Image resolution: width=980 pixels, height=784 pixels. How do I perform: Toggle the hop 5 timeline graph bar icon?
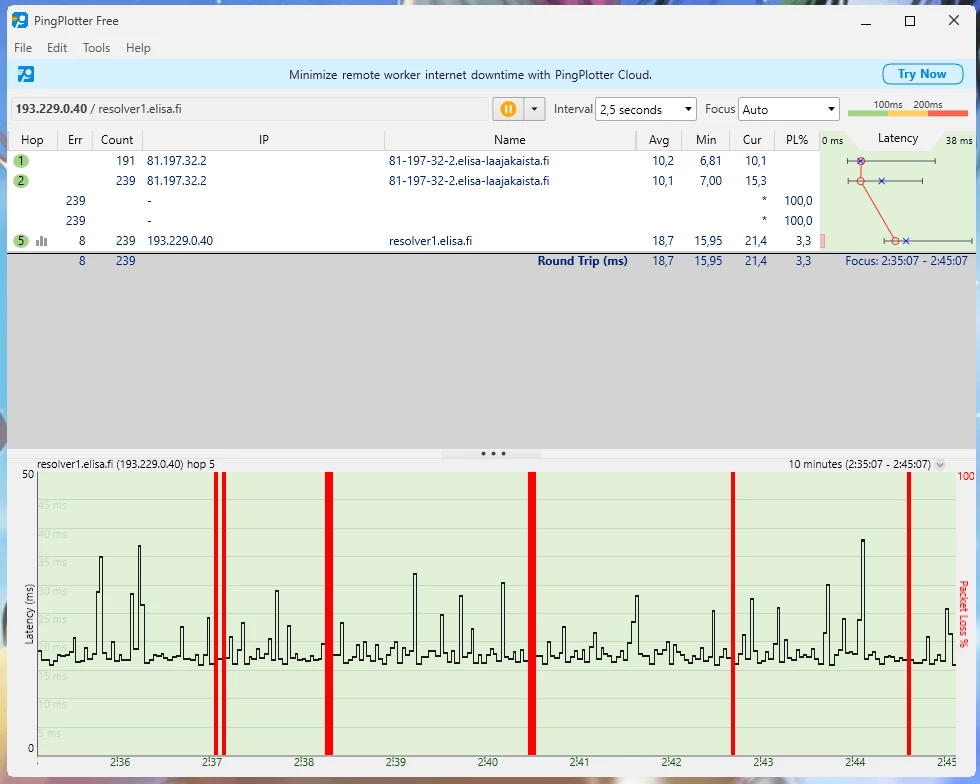coord(42,241)
